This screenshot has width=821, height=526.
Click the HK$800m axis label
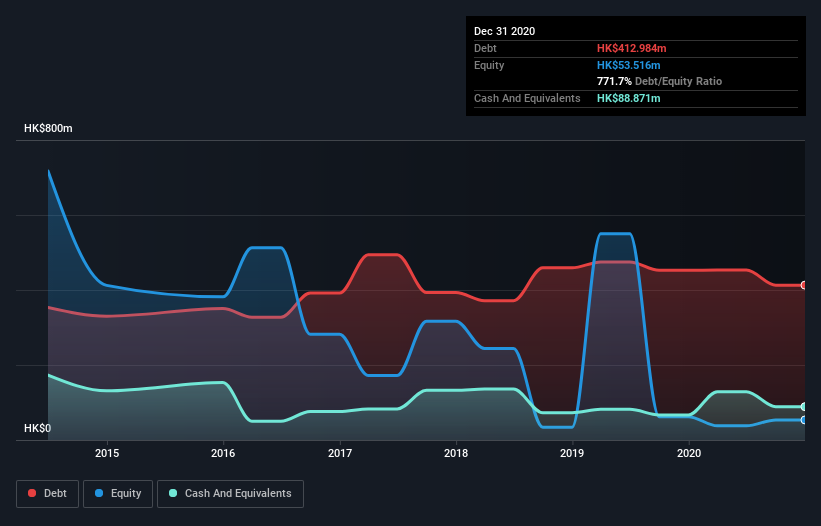48,128
